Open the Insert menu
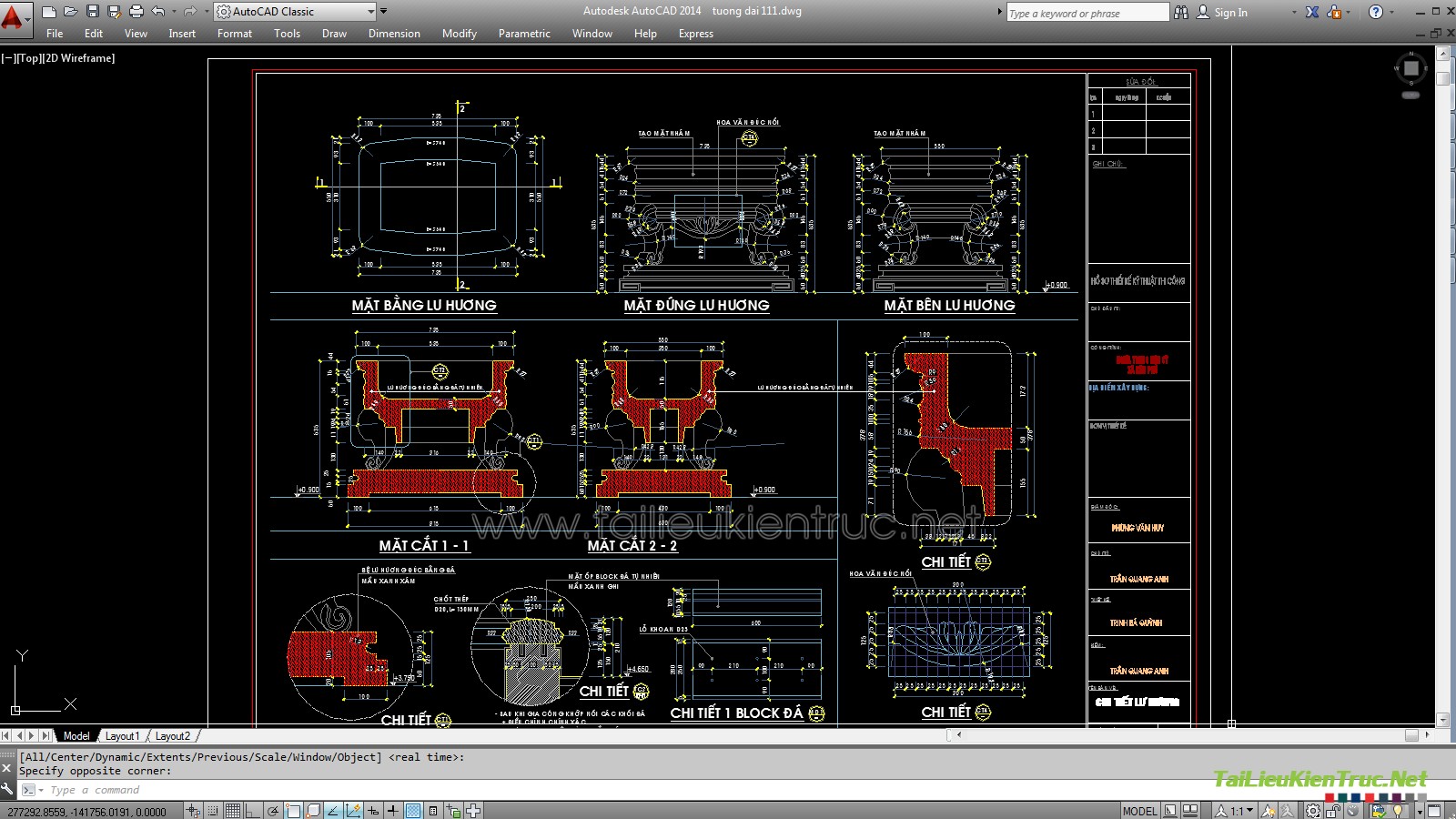 tap(182, 34)
